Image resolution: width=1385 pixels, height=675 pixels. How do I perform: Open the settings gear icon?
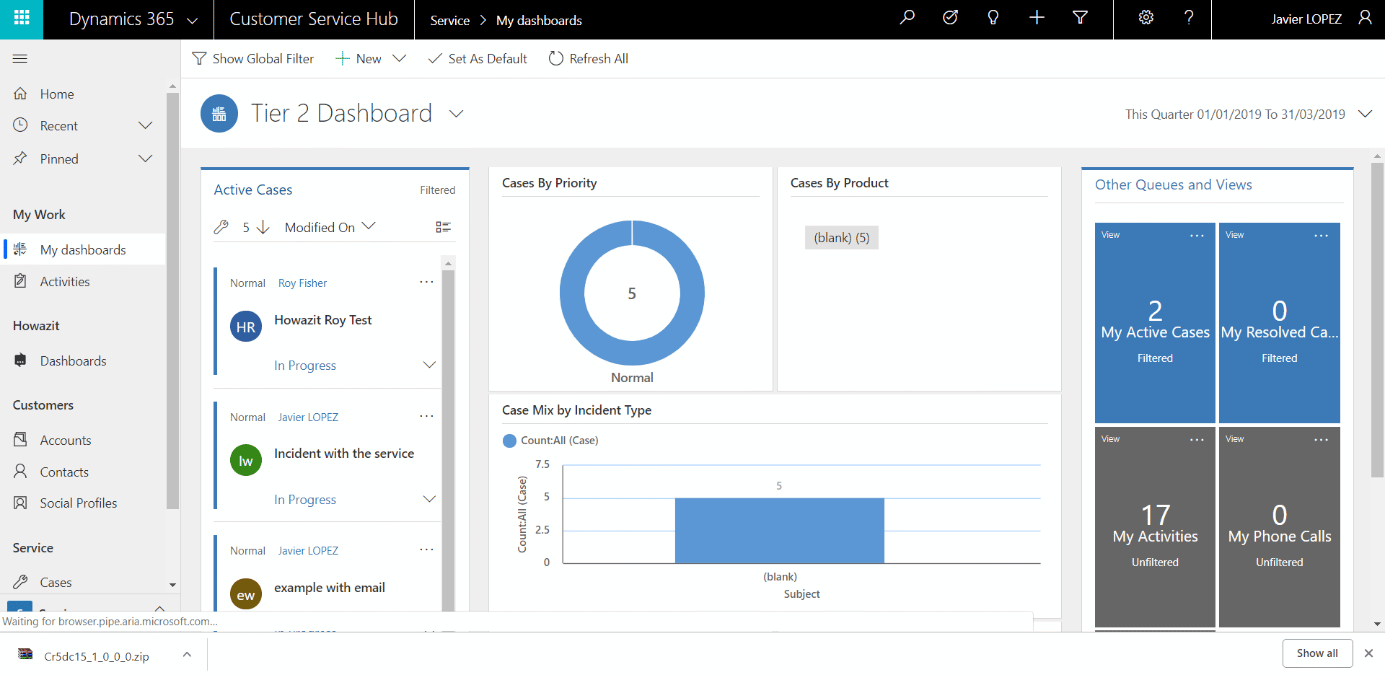click(x=1146, y=18)
